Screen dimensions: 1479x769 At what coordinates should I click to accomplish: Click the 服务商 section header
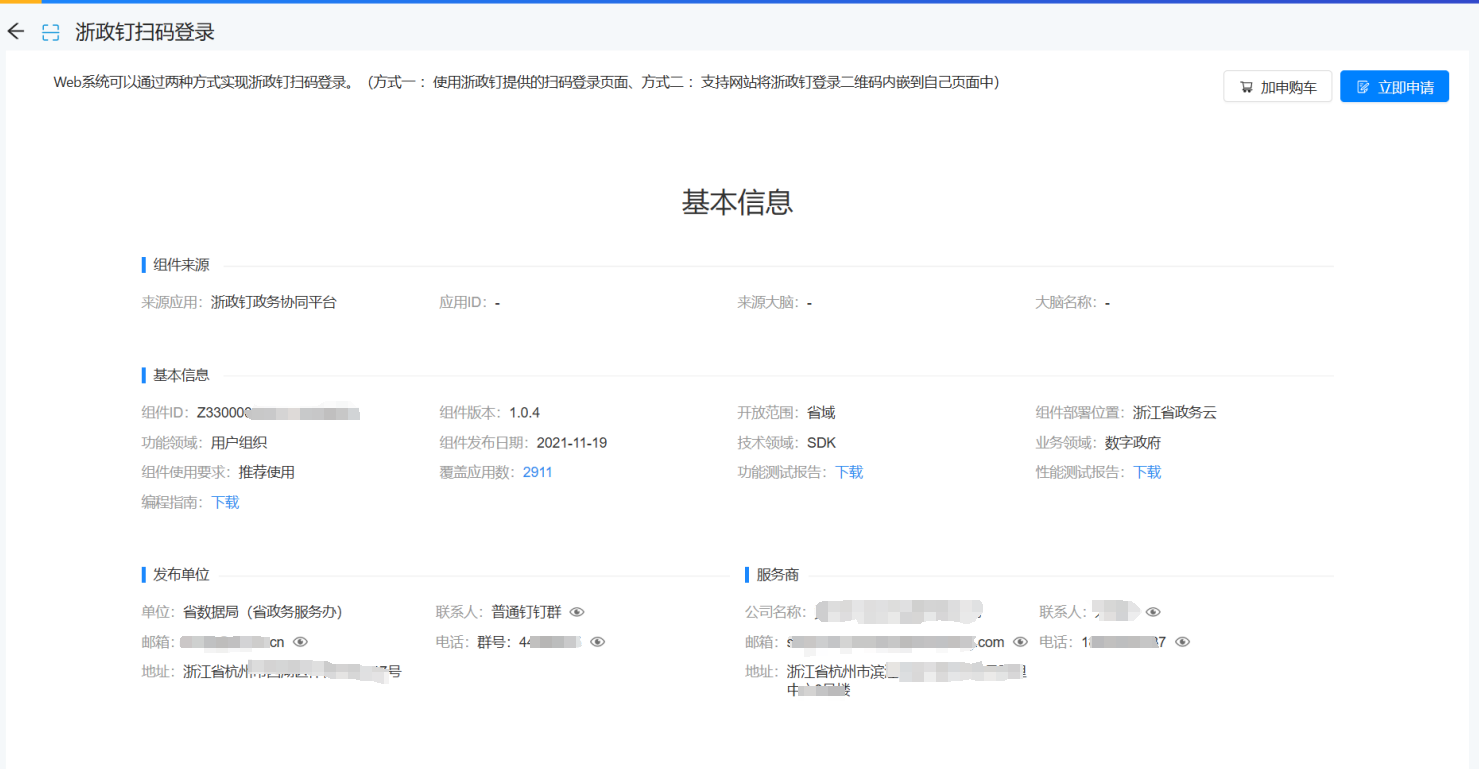tap(777, 575)
